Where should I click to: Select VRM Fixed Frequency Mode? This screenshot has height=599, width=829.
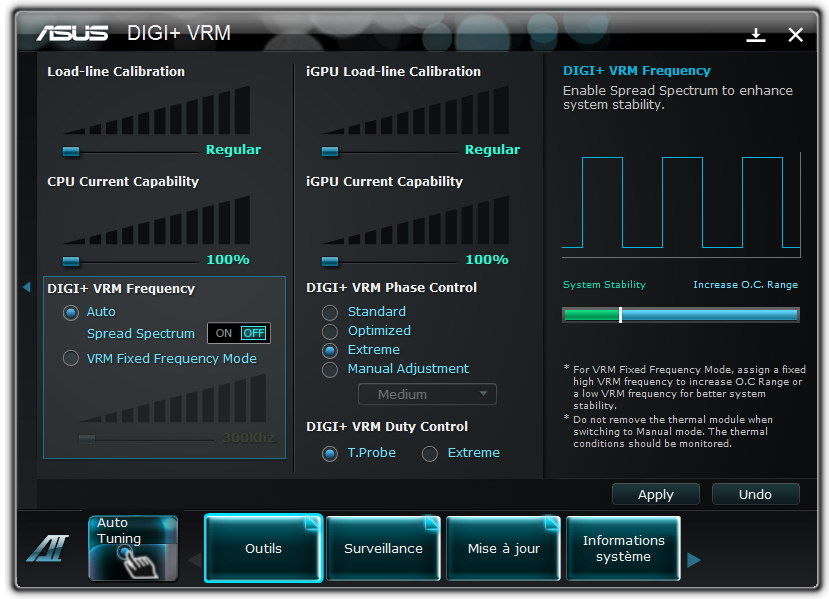click(71, 358)
